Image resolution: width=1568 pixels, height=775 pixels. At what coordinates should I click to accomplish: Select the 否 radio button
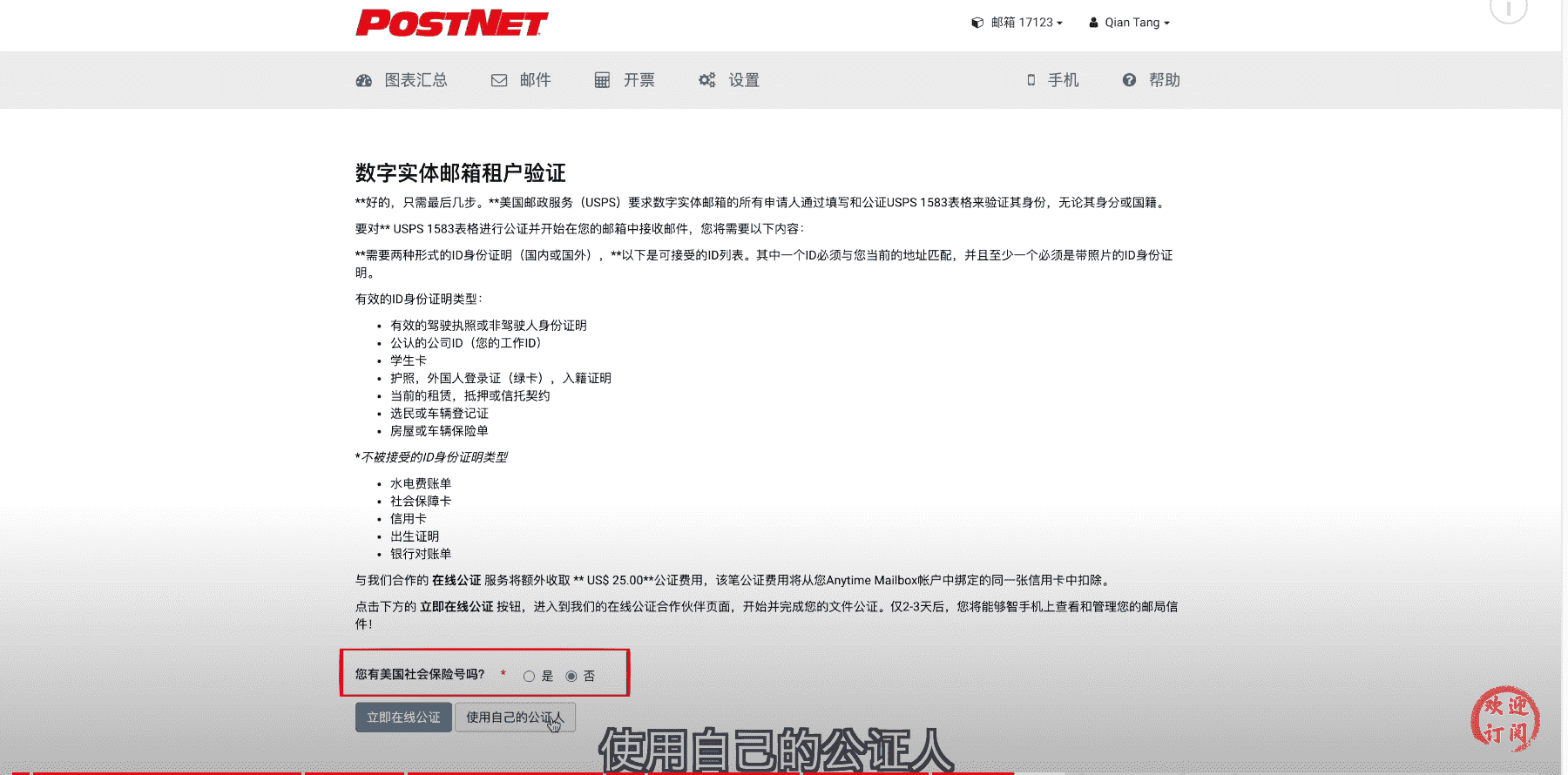click(x=571, y=677)
